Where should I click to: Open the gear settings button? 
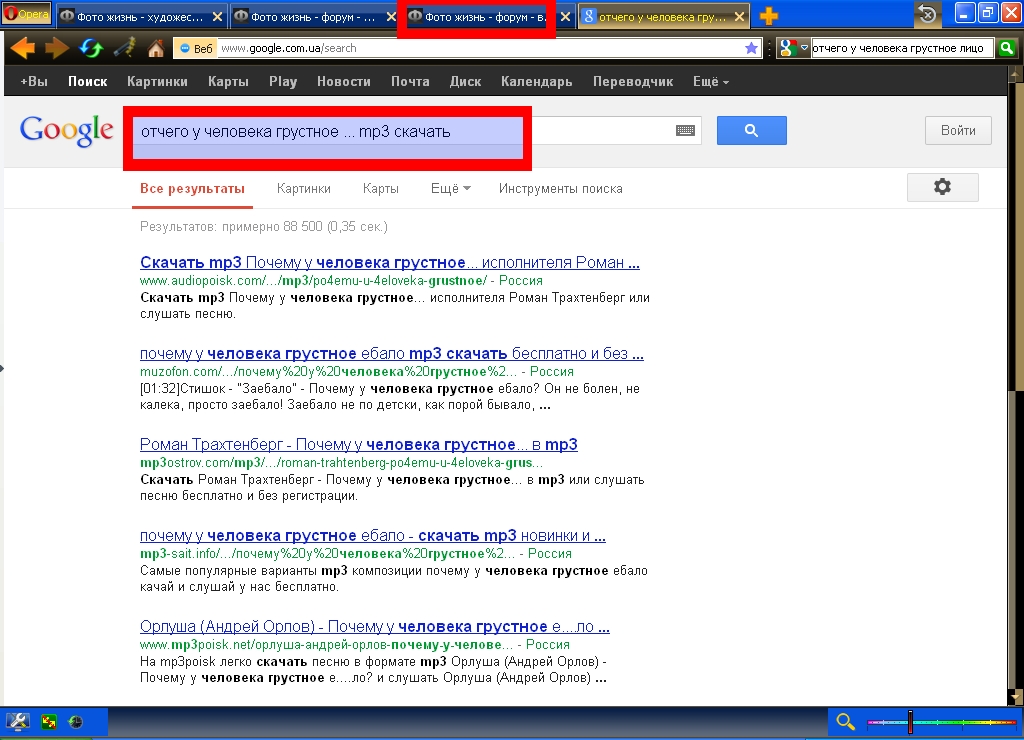coord(942,187)
